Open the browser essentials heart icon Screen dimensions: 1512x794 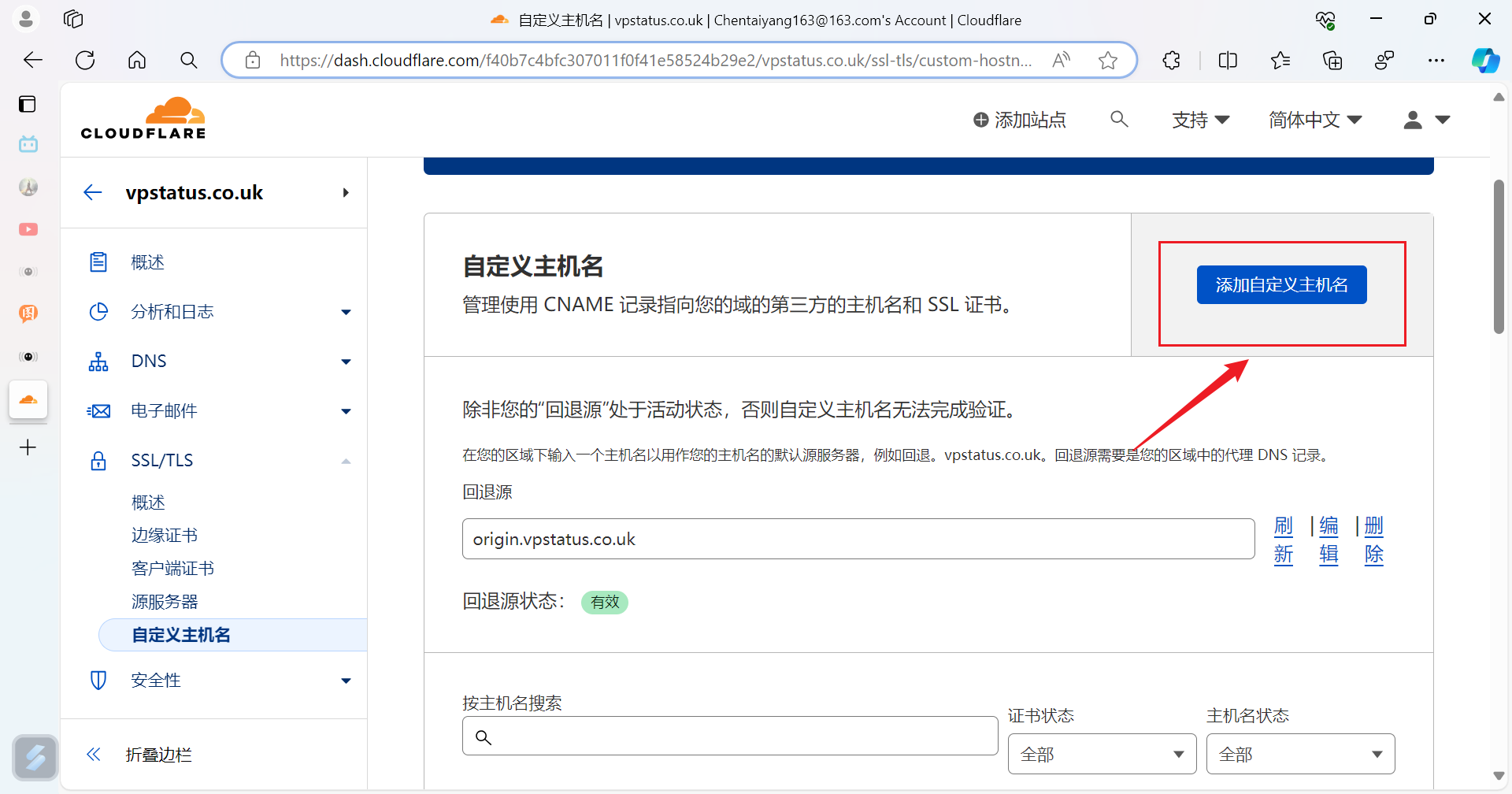pos(1325,20)
